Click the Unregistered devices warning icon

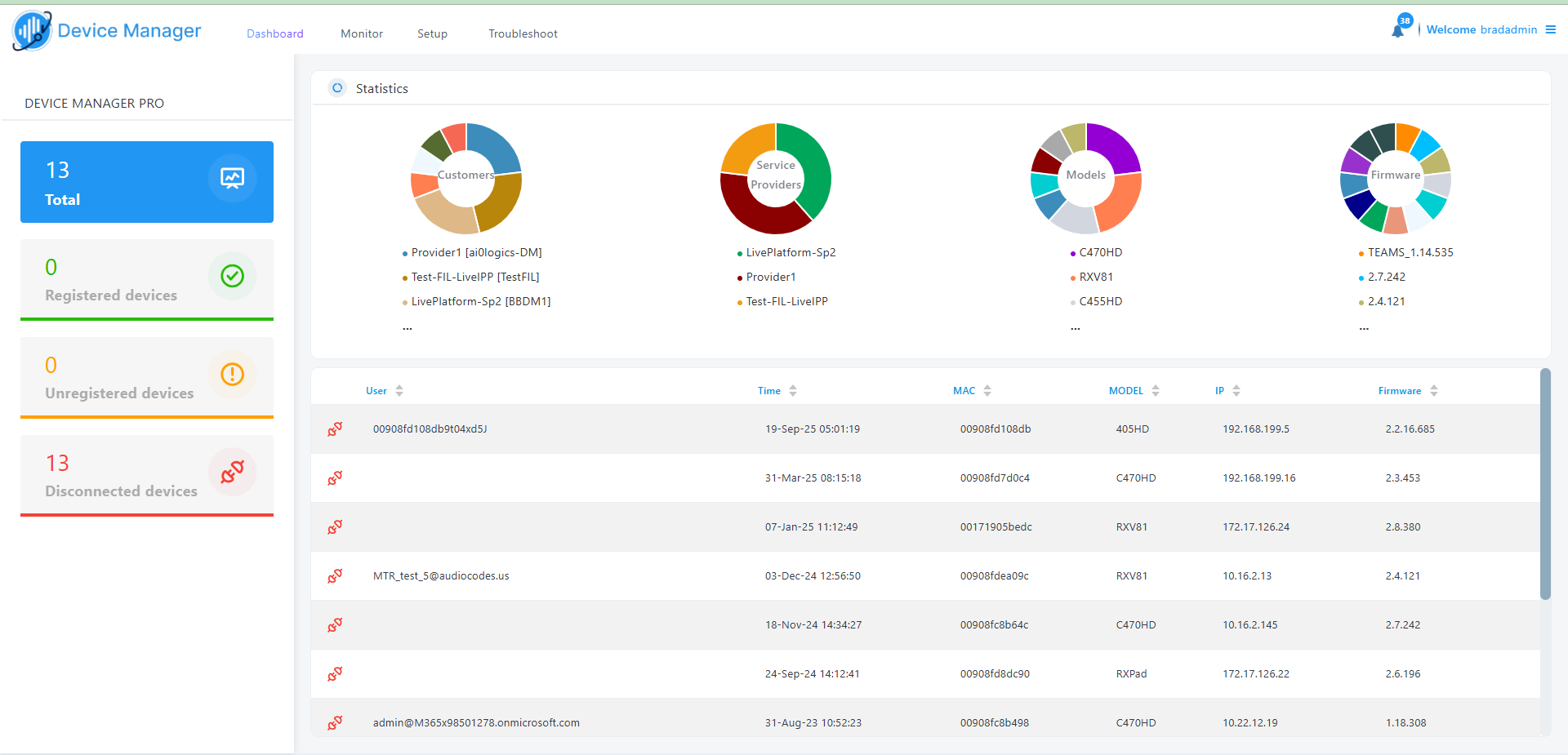[232, 374]
